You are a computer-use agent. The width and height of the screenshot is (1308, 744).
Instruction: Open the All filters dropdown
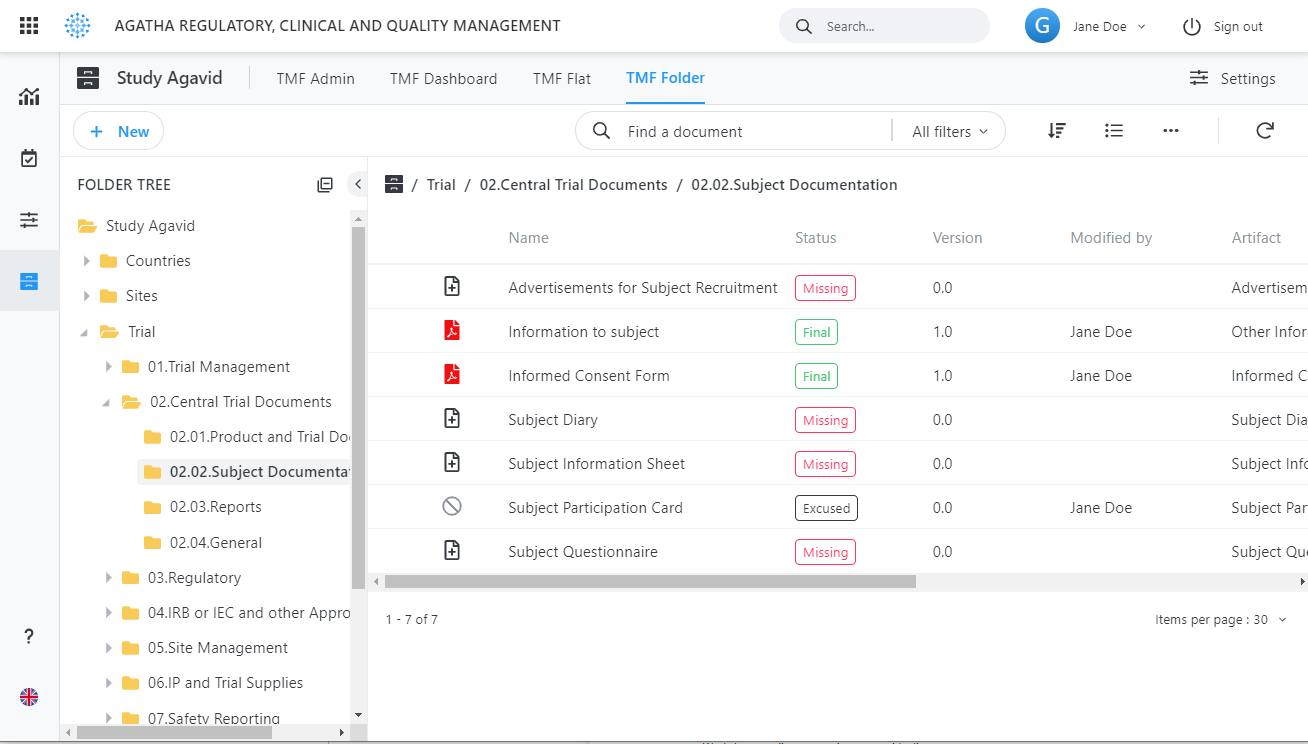click(x=948, y=131)
